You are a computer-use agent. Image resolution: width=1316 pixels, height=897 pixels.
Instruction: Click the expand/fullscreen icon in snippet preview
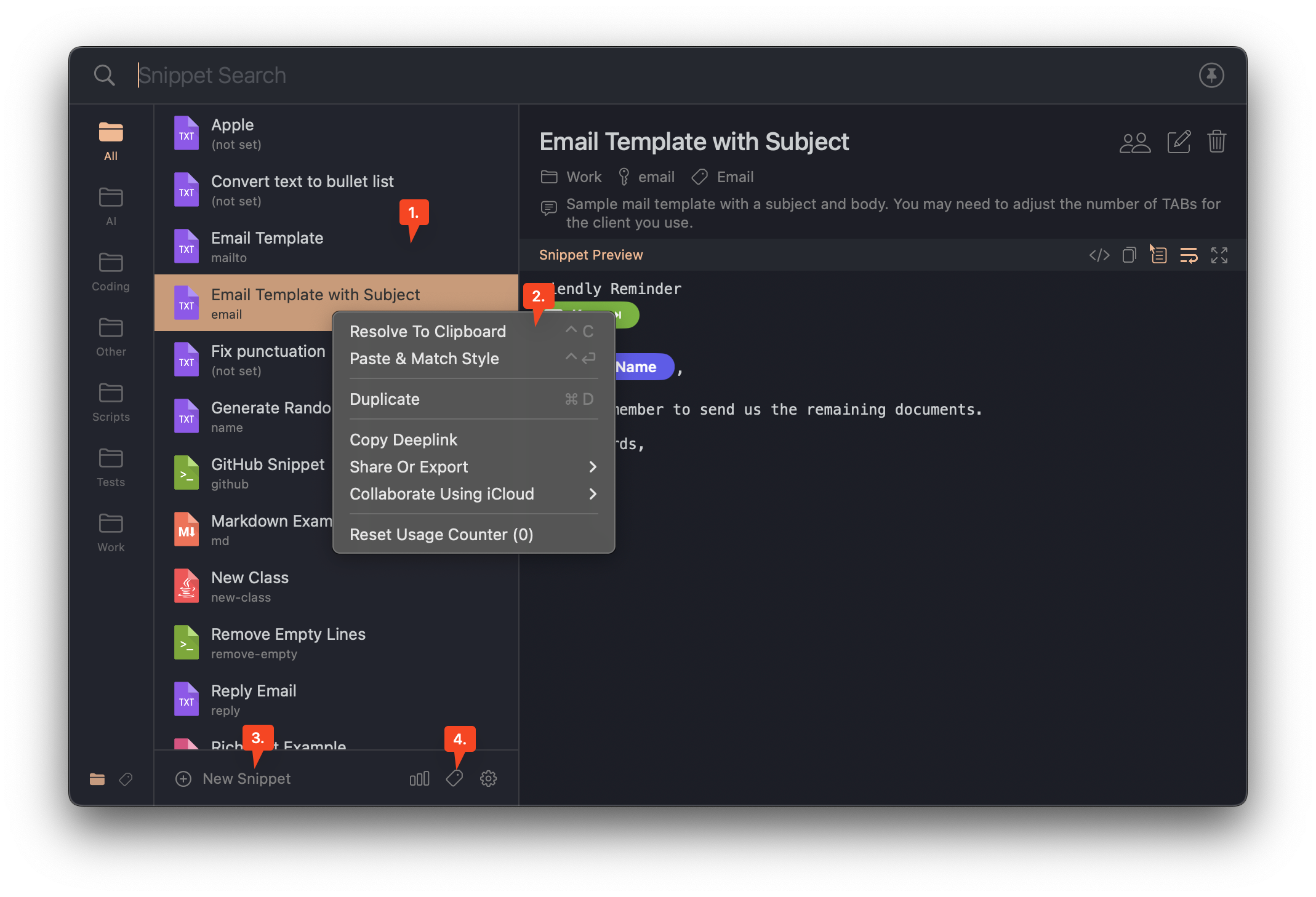pos(1220,255)
